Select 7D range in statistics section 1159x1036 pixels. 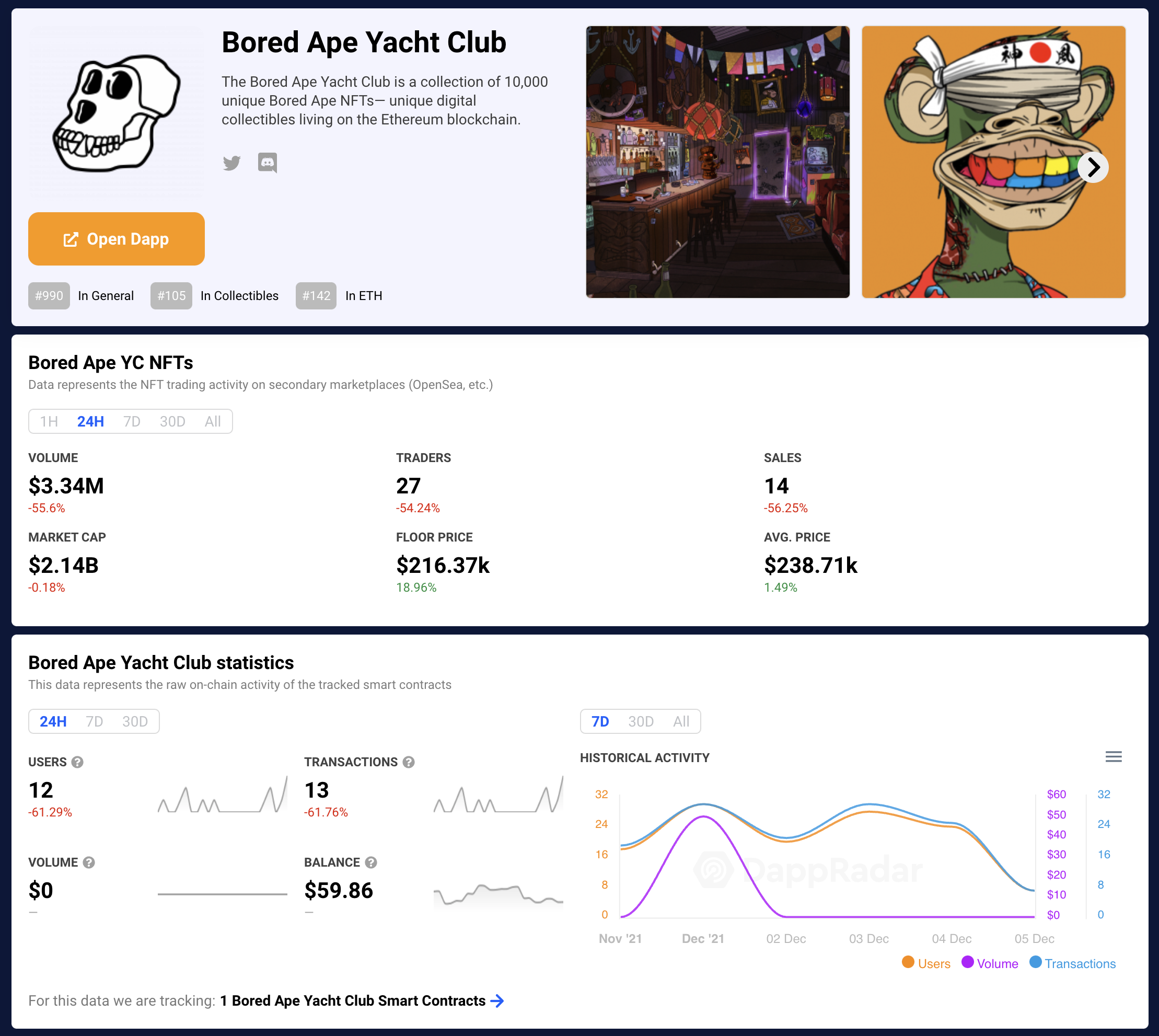(95, 721)
